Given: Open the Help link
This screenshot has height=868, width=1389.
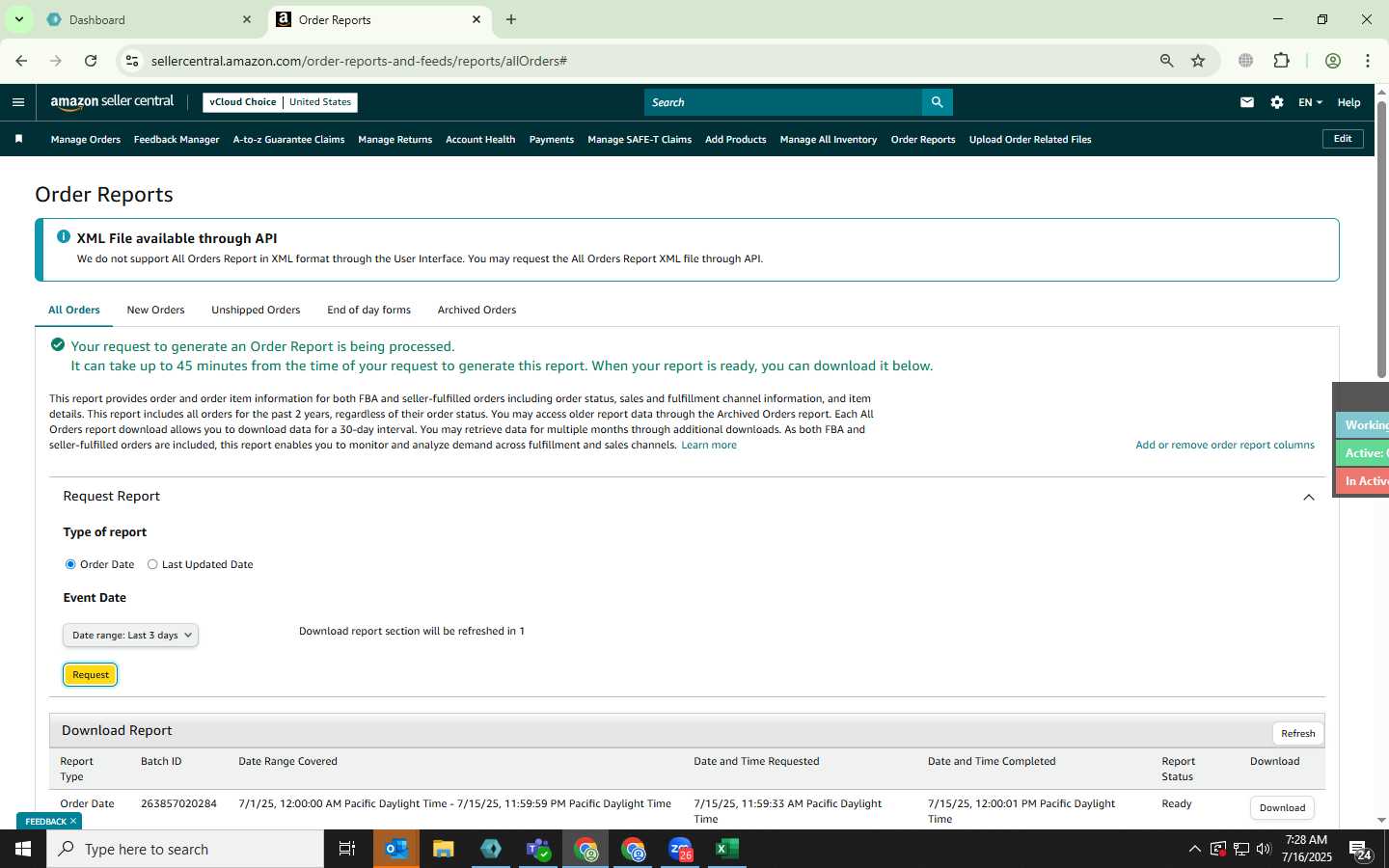Looking at the screenshot, I should pos(1348,102).
